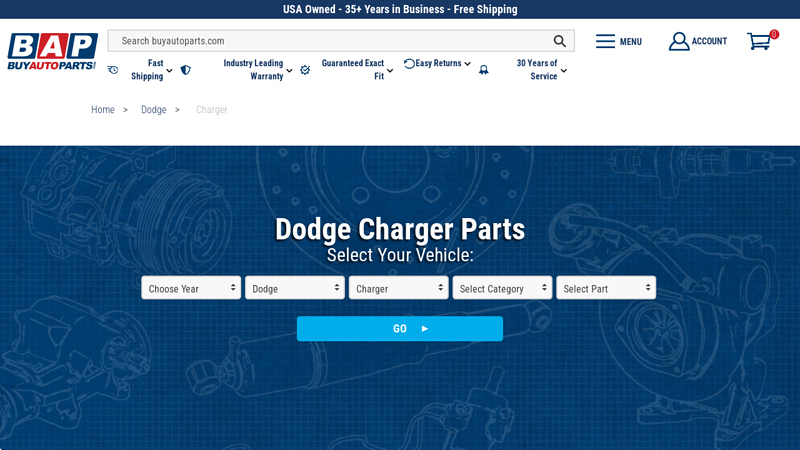Viewport: 800px width, 450px height.
Task: Click the Guaranteed Exact Fit label
Action: click(x=353, y=70)
